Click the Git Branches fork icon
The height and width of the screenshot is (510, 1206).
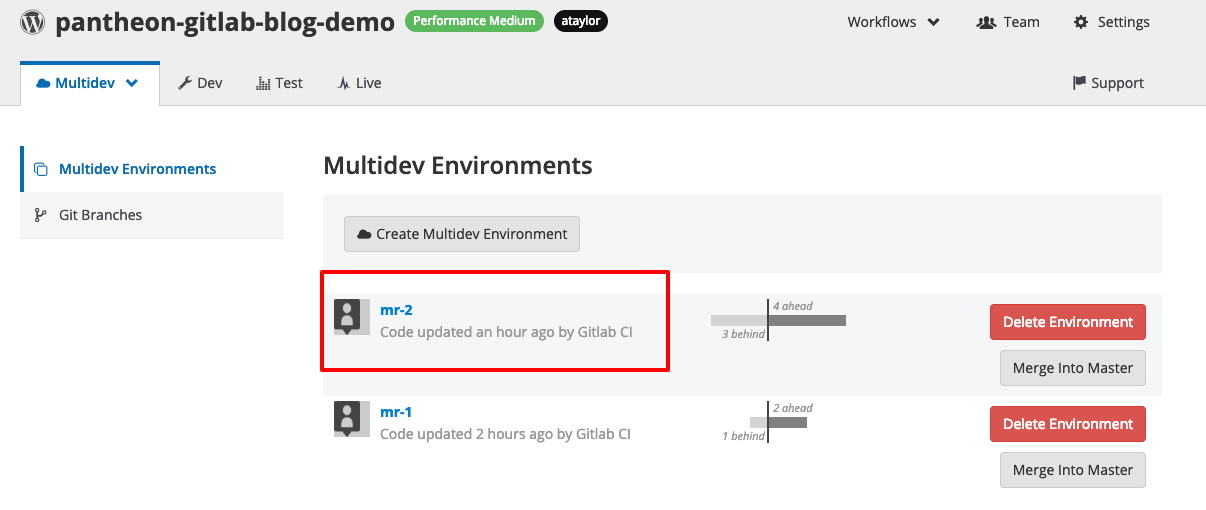pos(41,215)
